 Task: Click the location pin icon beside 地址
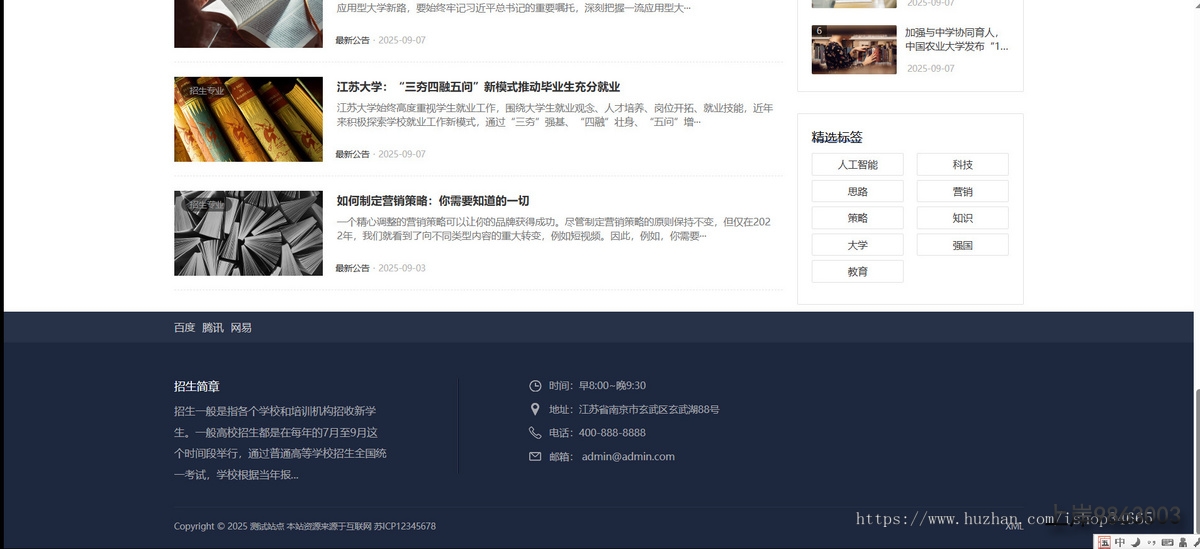(x=535, y=410)
